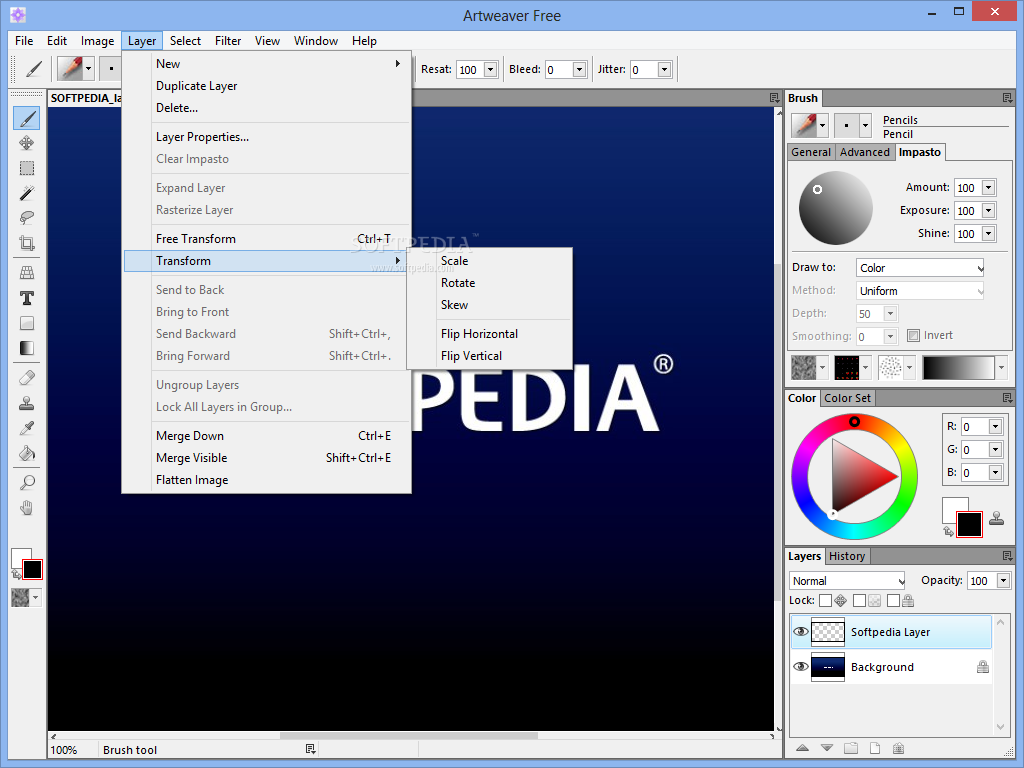The image size is (1024, 768).
Task: Open Brush panel options menu icon
Action: (x=1008, y=98)
